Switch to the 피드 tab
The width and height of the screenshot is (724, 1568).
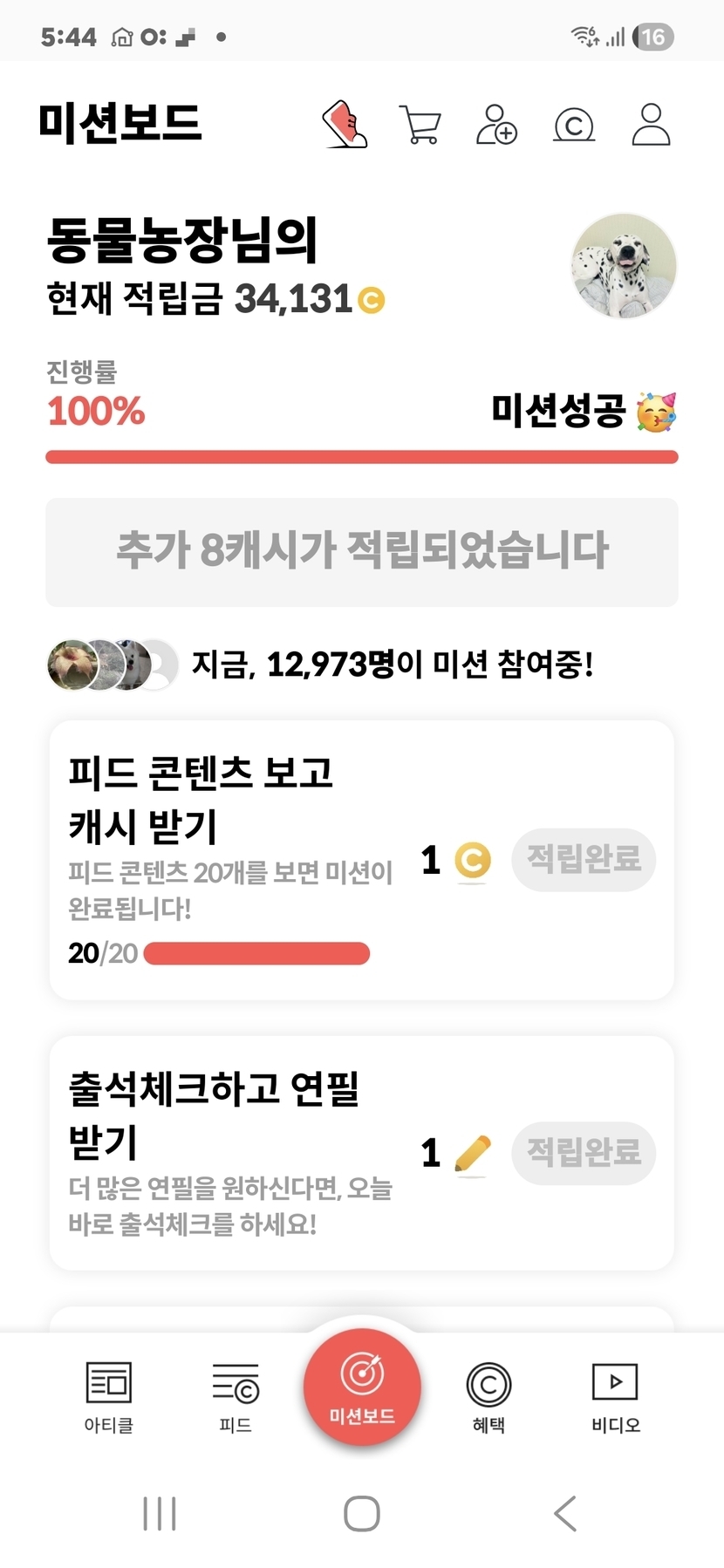[236, 1397]
